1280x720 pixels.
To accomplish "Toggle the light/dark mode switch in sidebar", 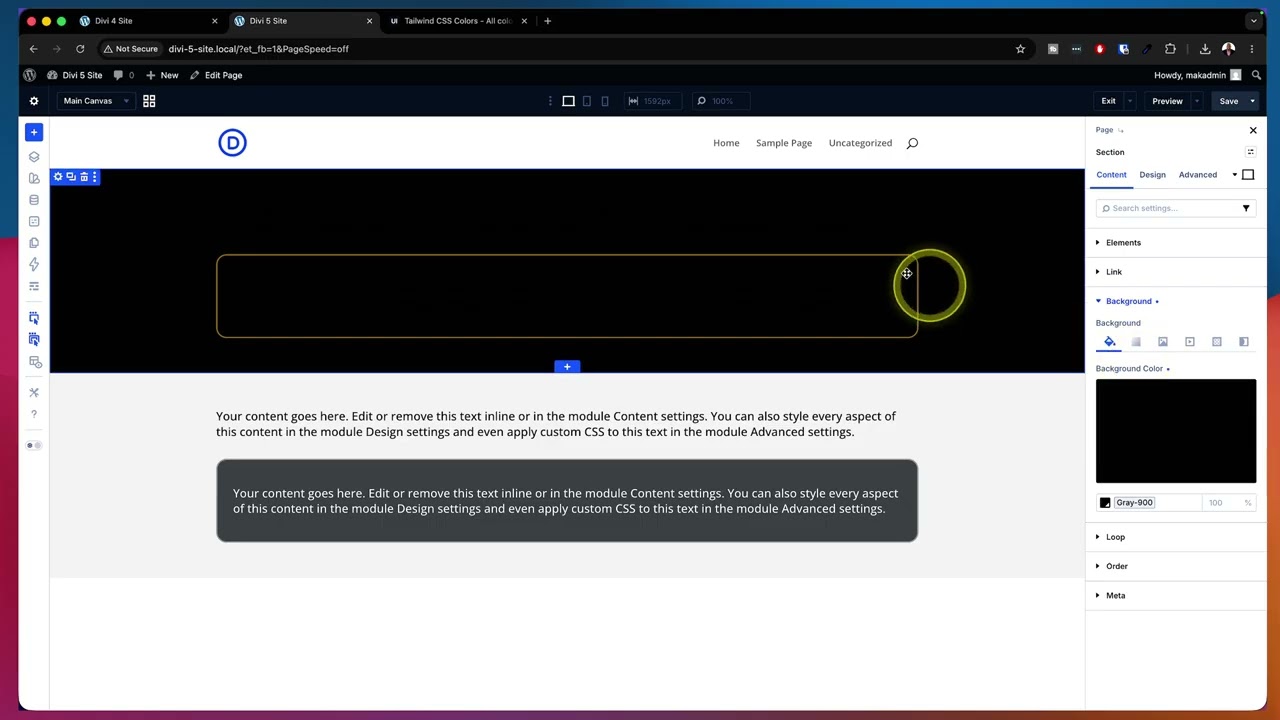I will point(34,445).
